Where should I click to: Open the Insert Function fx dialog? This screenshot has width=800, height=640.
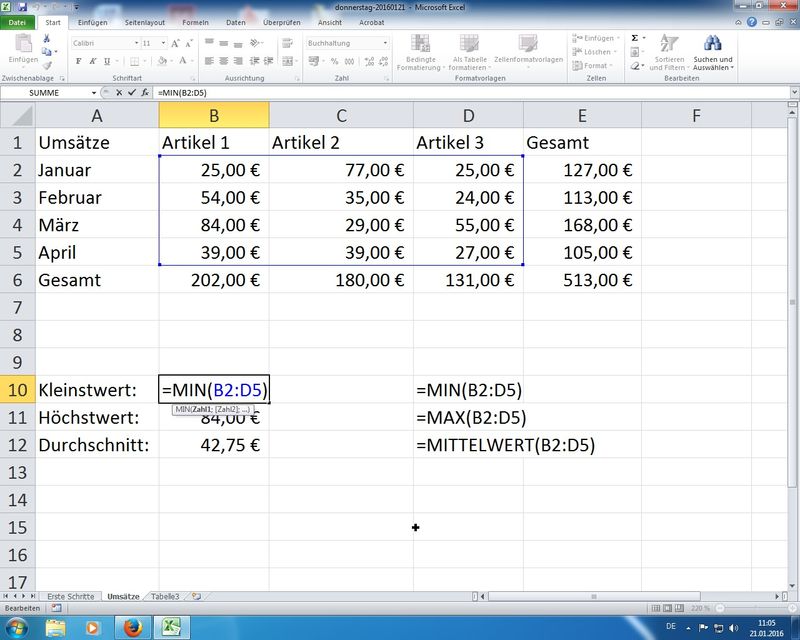(x=144, y=93)
